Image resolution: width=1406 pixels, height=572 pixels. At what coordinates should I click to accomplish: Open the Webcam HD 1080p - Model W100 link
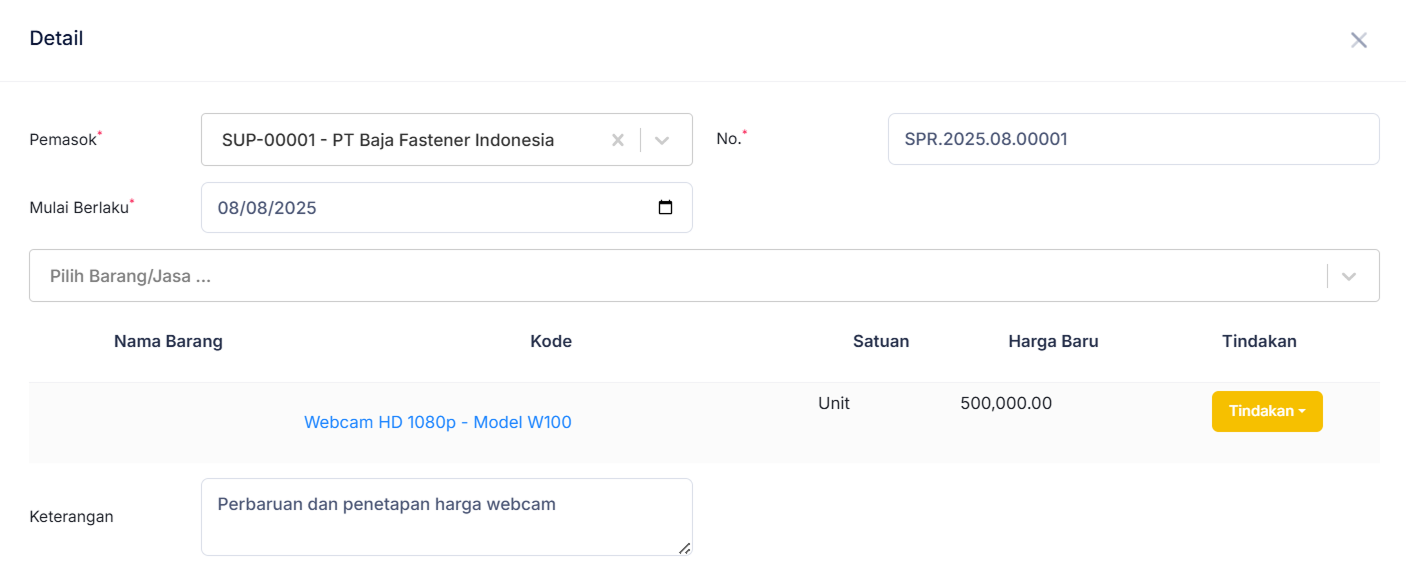pyautogui.click(x=438, y=422)
